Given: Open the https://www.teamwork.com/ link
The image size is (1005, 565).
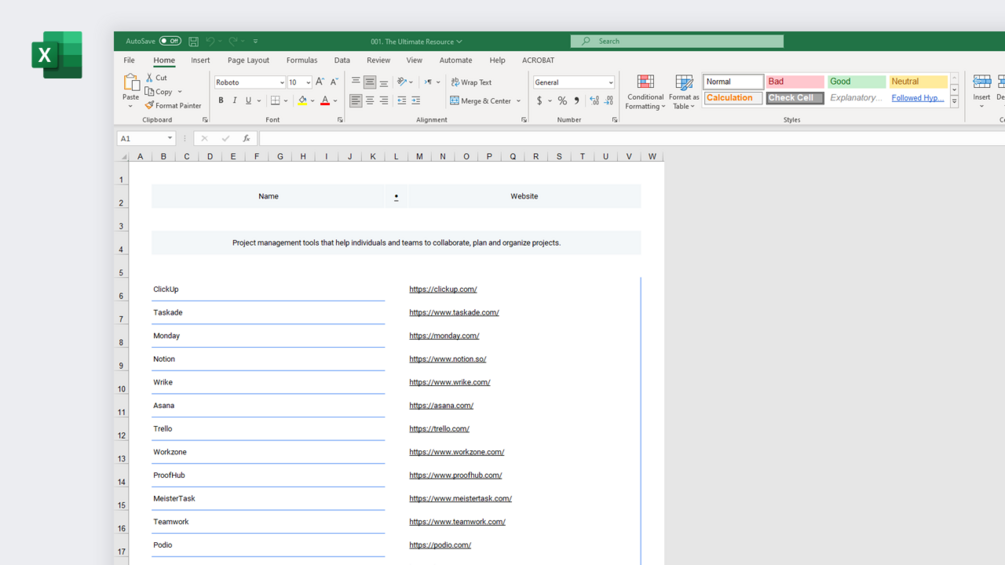Looking at the screenshot, I should pyautogui.click(x=457, y=522).
